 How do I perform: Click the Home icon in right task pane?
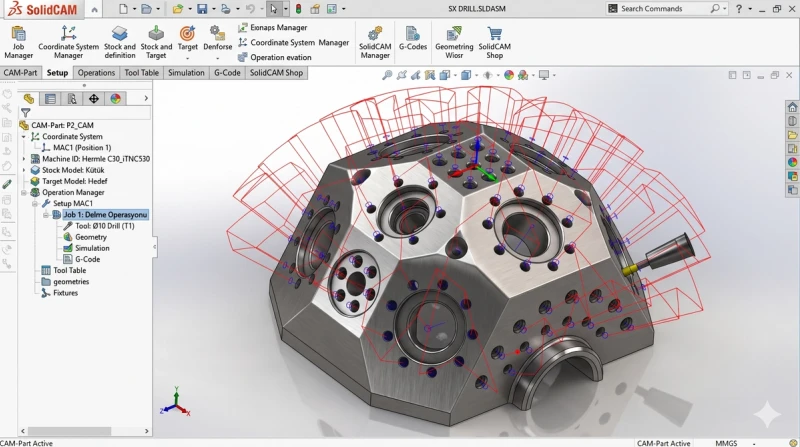[x=792, y=107]
